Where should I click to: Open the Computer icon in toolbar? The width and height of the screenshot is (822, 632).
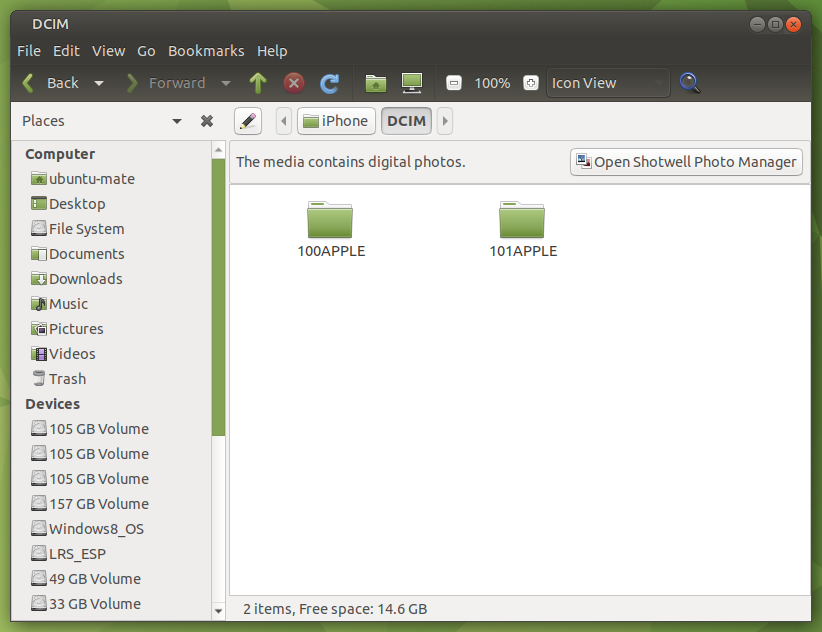coord(411,83)
